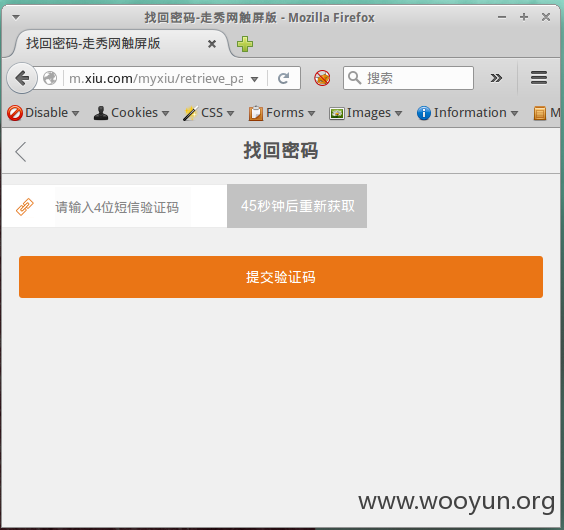Focus the 请输入4位短信验证码 input field
The image size is (564, 530).
(x=123, y=206)
